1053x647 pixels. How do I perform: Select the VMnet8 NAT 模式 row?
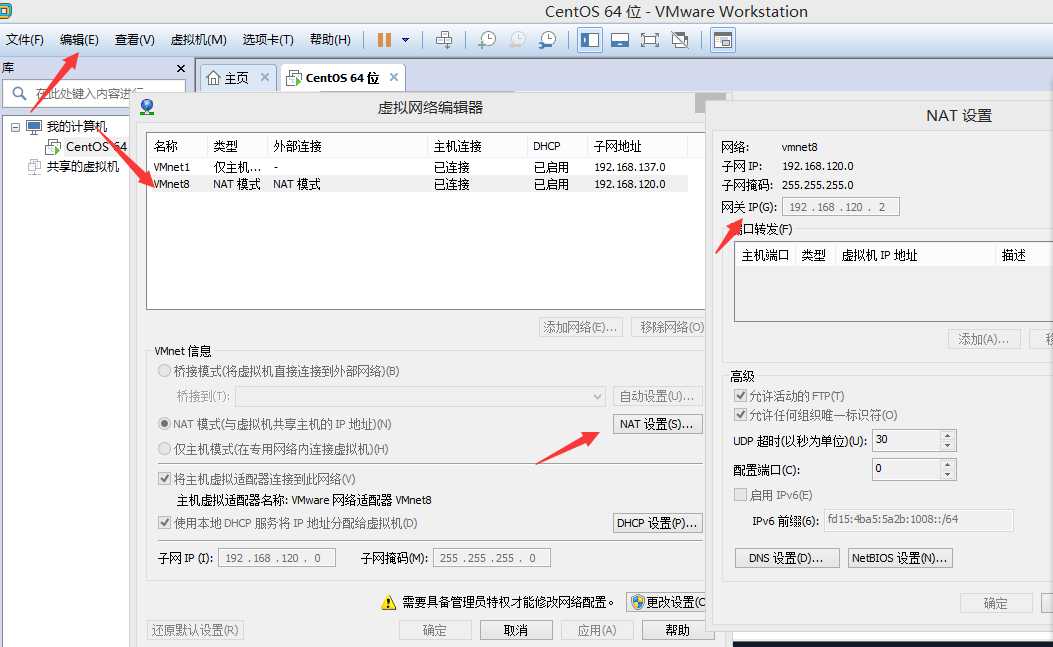[418, 184]
